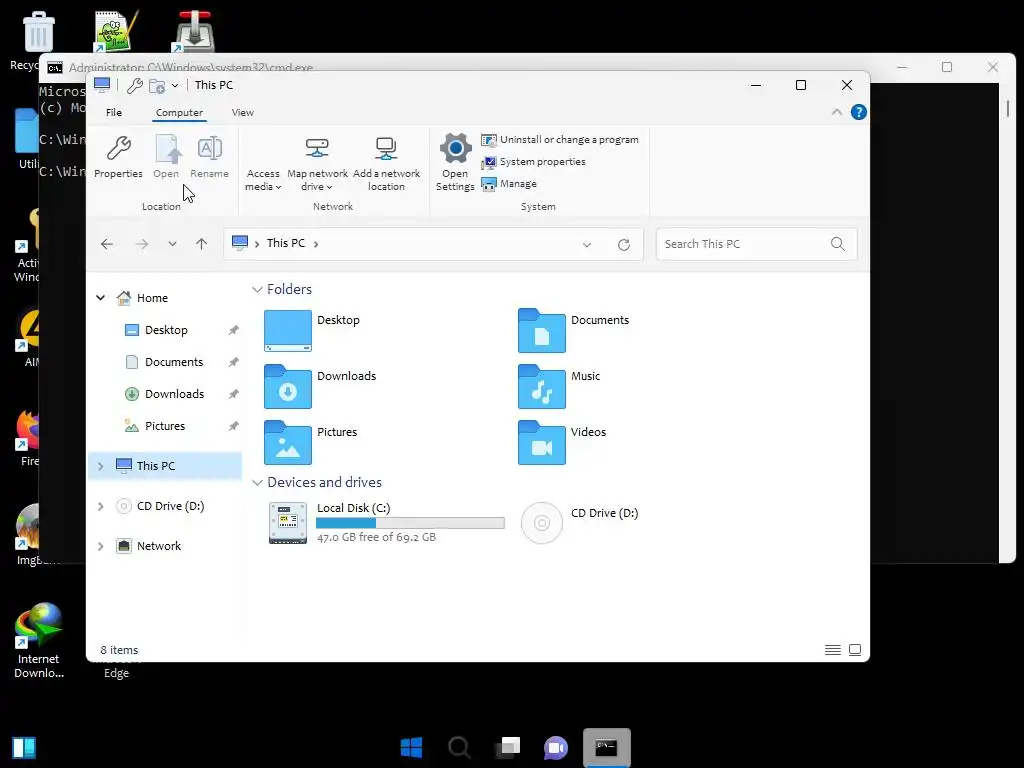Select Home in the navigation pane
This screenshot has width=1024, height=768.
coord(152,298)
